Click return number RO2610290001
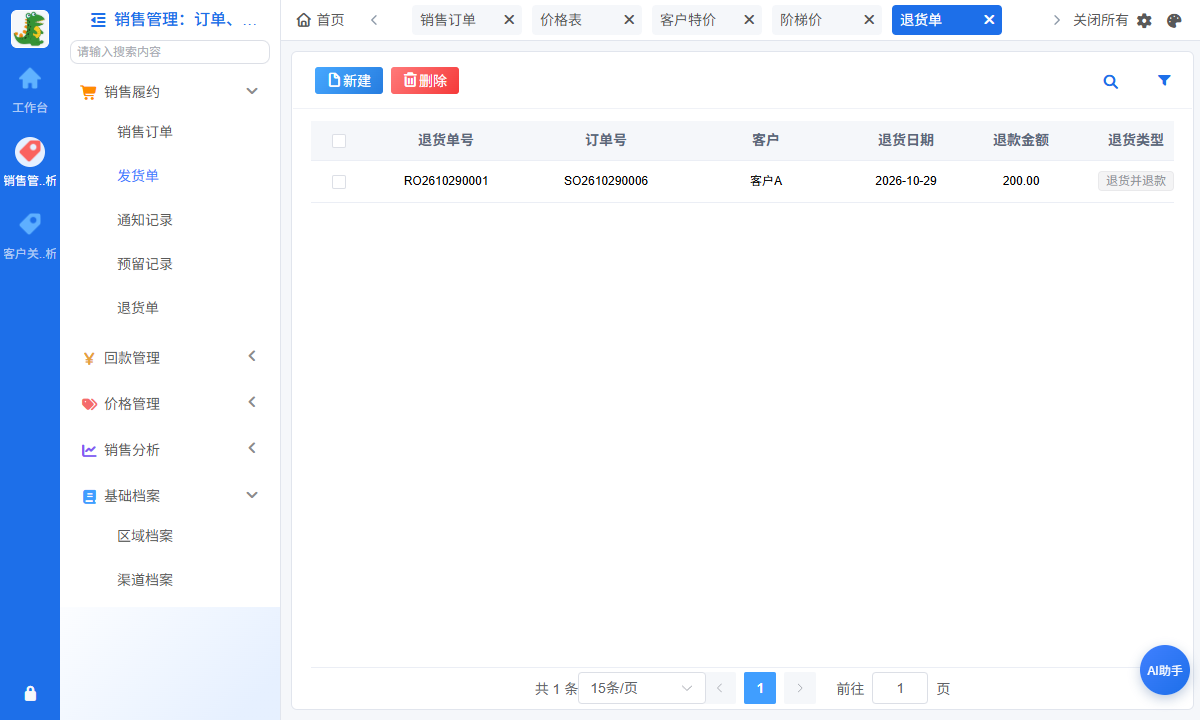 click(446, 182)
